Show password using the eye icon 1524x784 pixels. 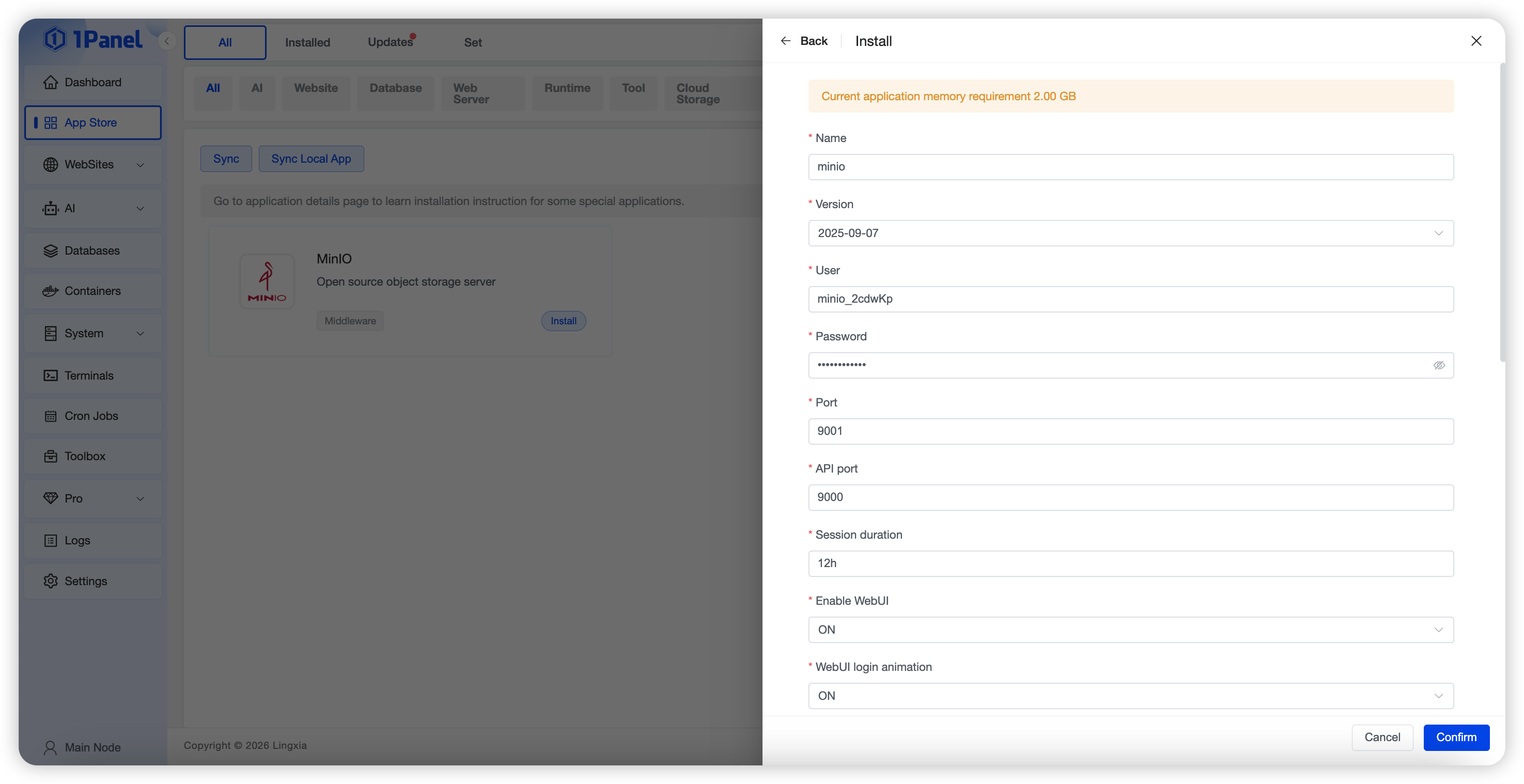(1439, 365)
